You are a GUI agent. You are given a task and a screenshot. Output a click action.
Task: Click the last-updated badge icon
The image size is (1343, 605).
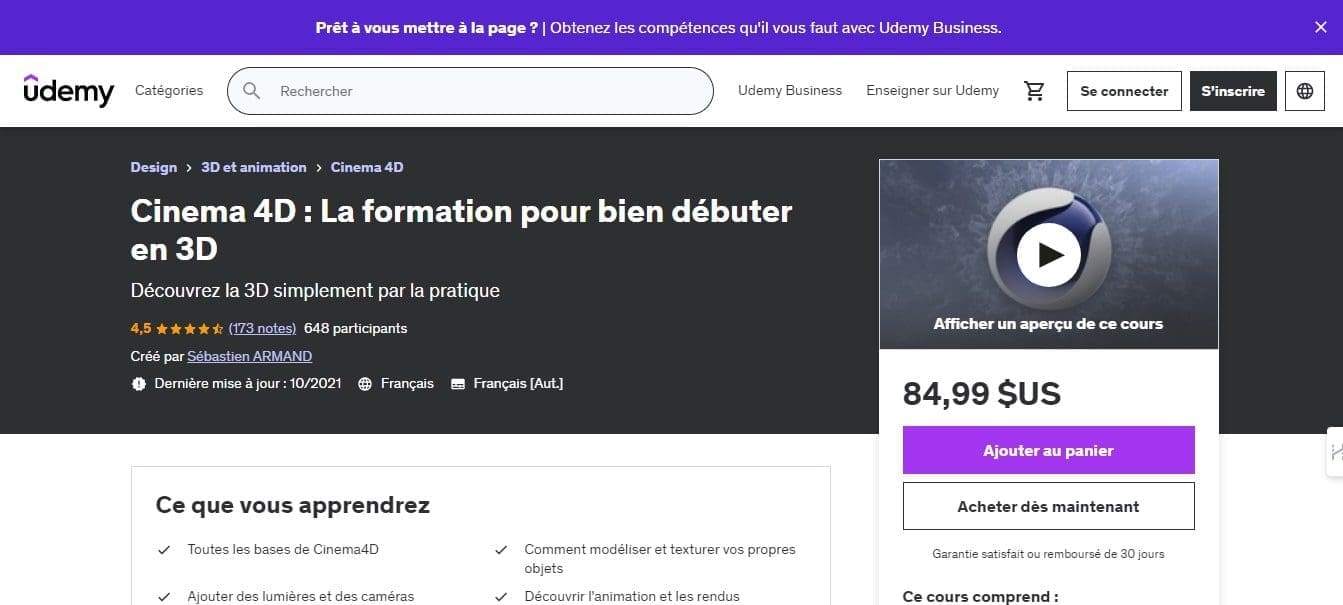[x=138, y=384]
